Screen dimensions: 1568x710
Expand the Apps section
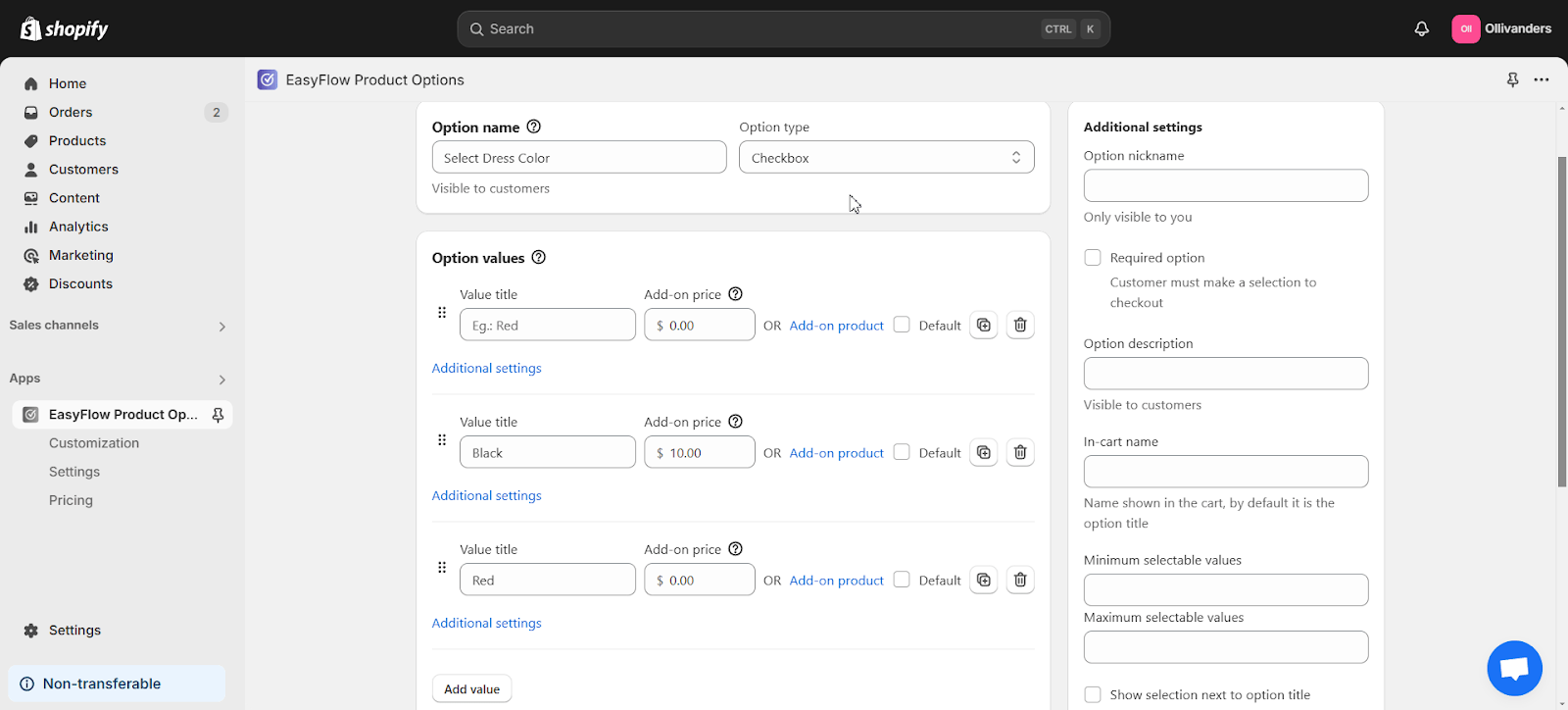(222, 380)
